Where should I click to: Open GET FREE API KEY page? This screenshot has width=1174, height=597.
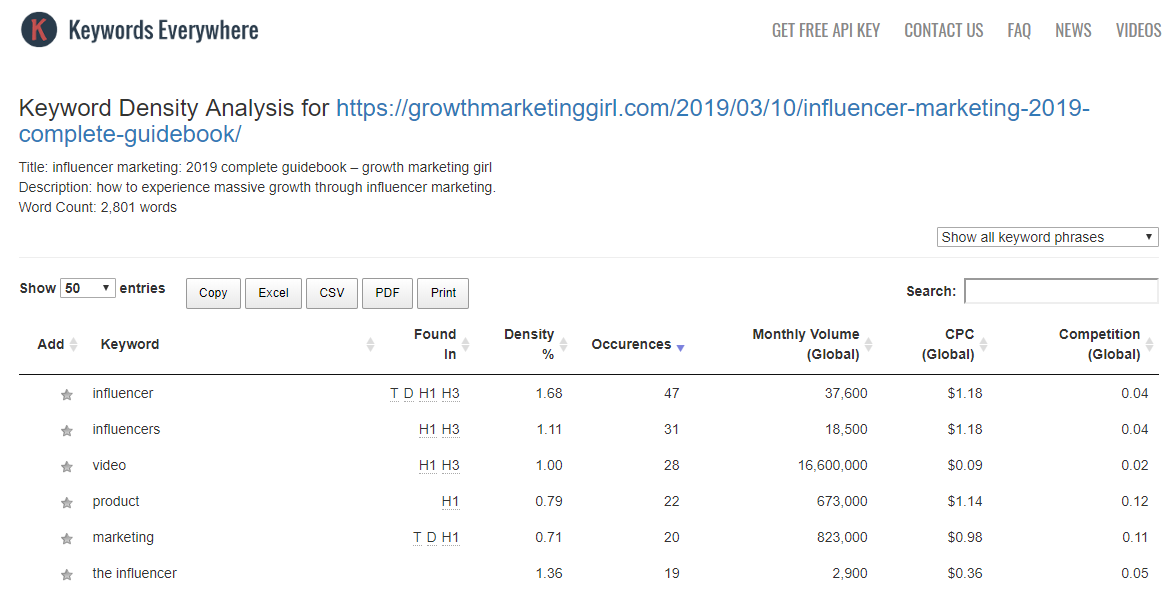point(826,31)
